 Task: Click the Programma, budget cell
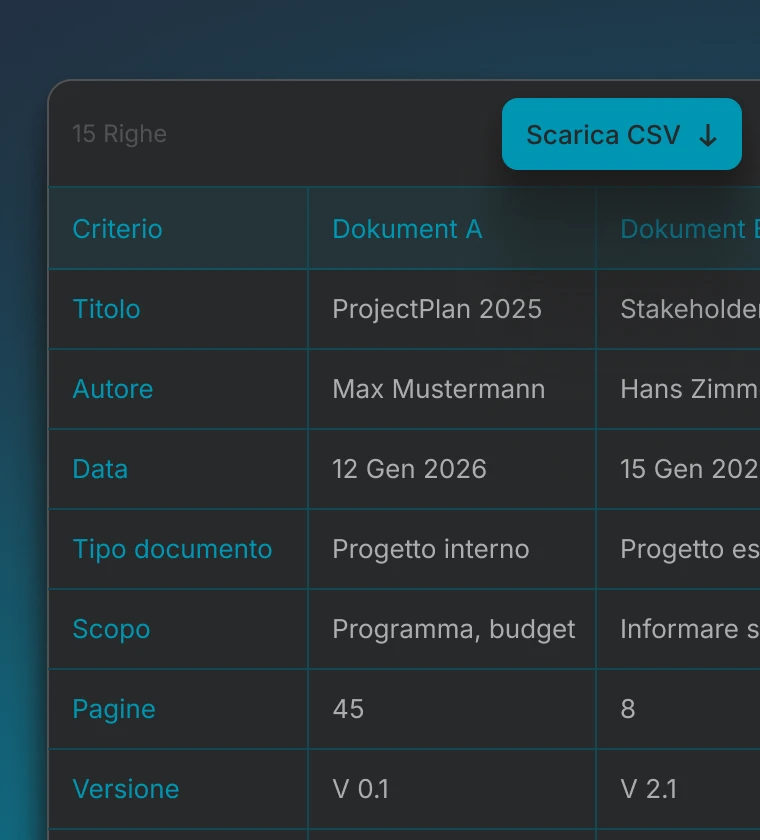pyautogui.click(x=454, y=629)
